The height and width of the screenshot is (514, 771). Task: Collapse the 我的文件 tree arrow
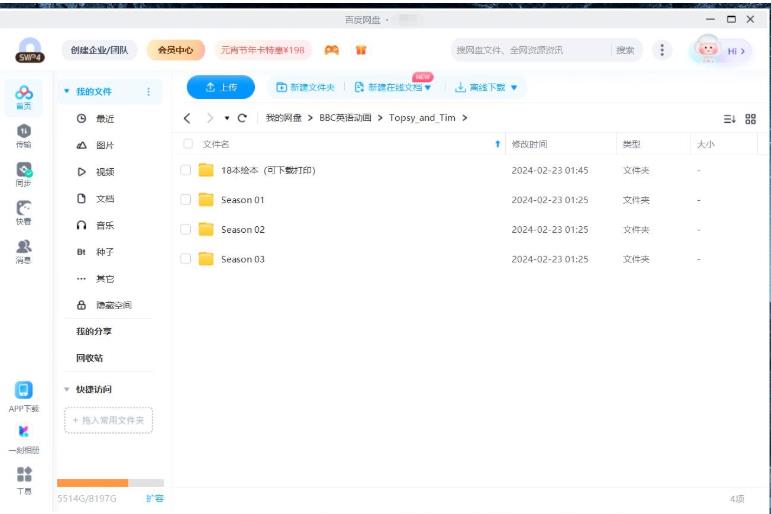point(67,91)
